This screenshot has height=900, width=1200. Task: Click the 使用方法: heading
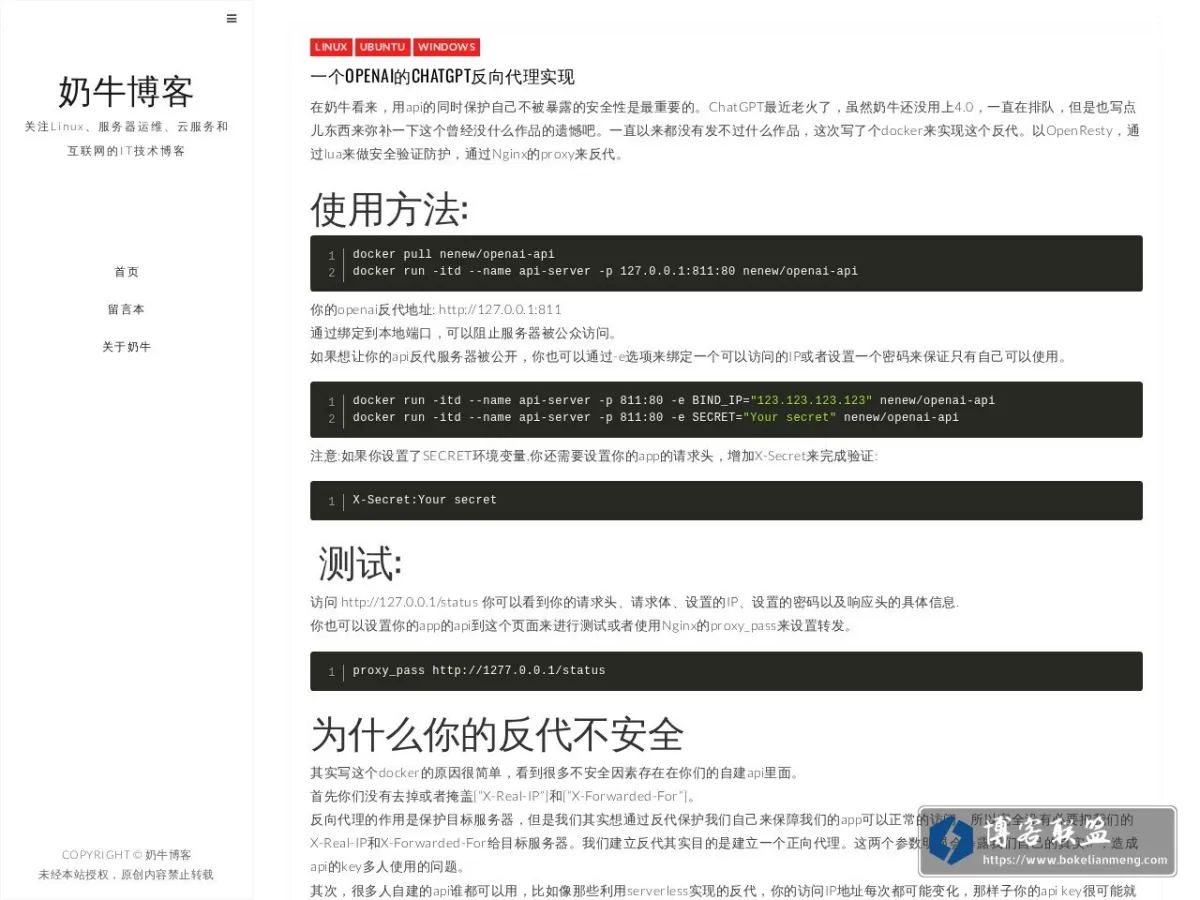389,210
